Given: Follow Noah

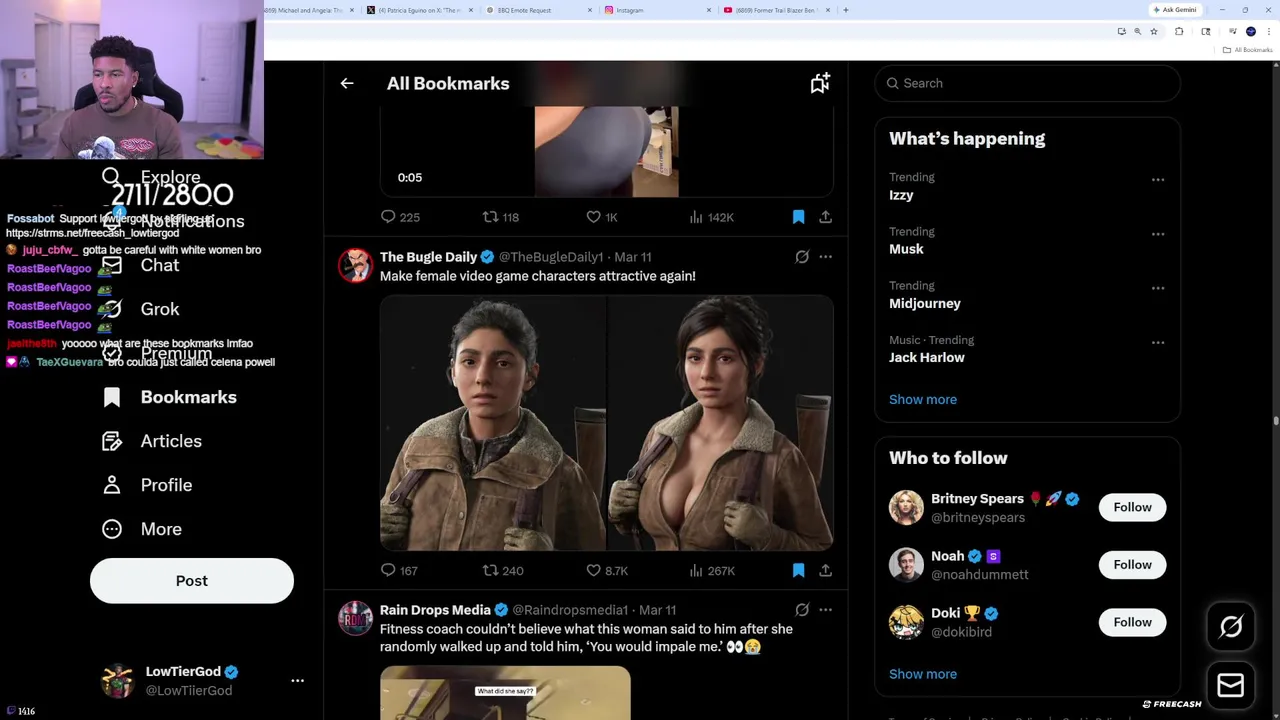Looking at the screenshot, I should [1133, 565].
